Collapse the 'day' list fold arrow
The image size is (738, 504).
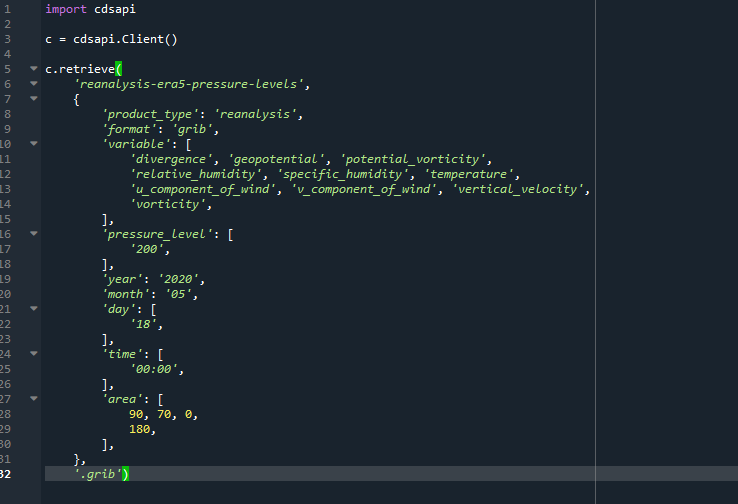33,308
